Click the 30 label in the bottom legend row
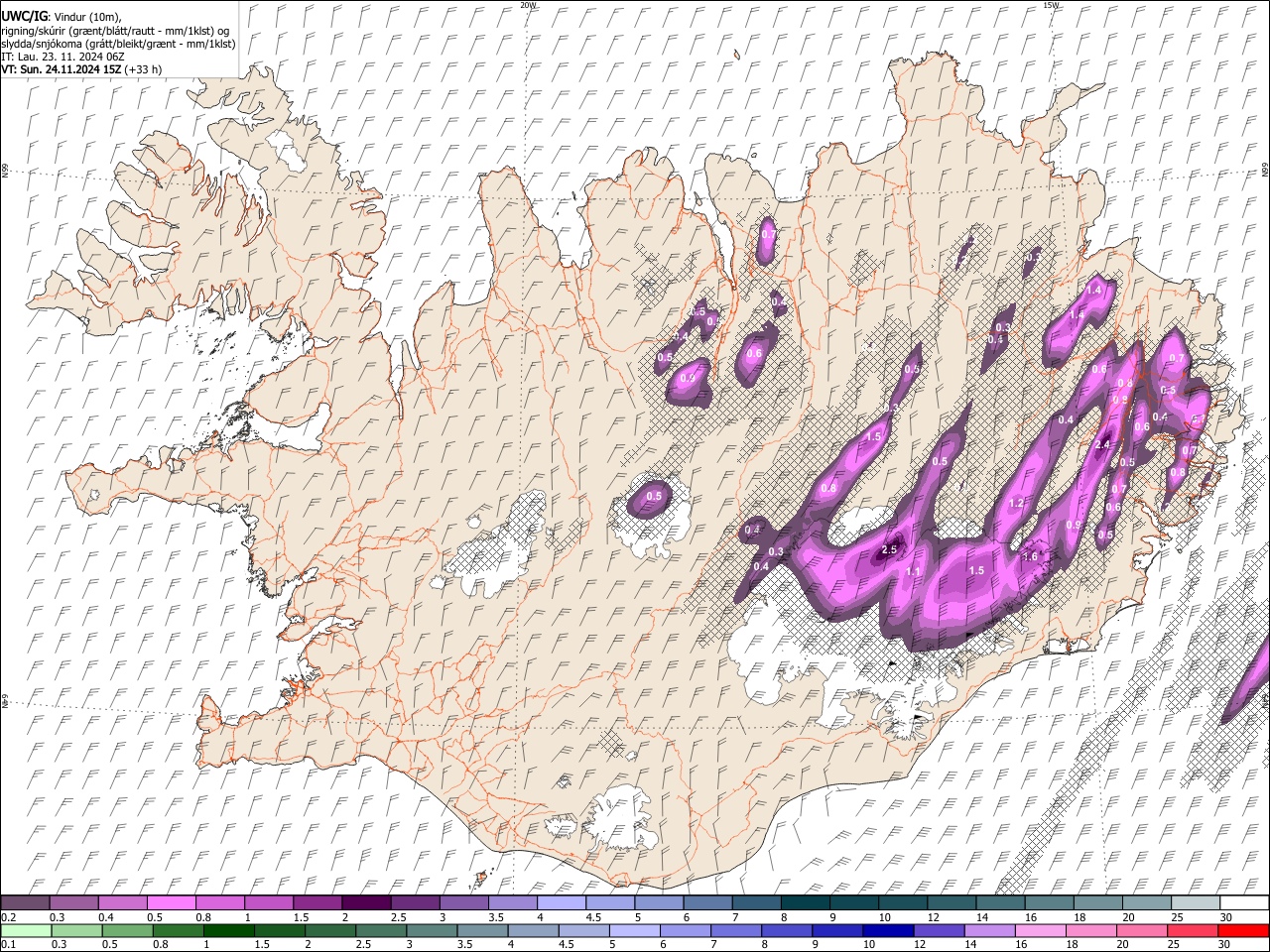This screenshot has height=952, width=1270. click(1226, 945)
